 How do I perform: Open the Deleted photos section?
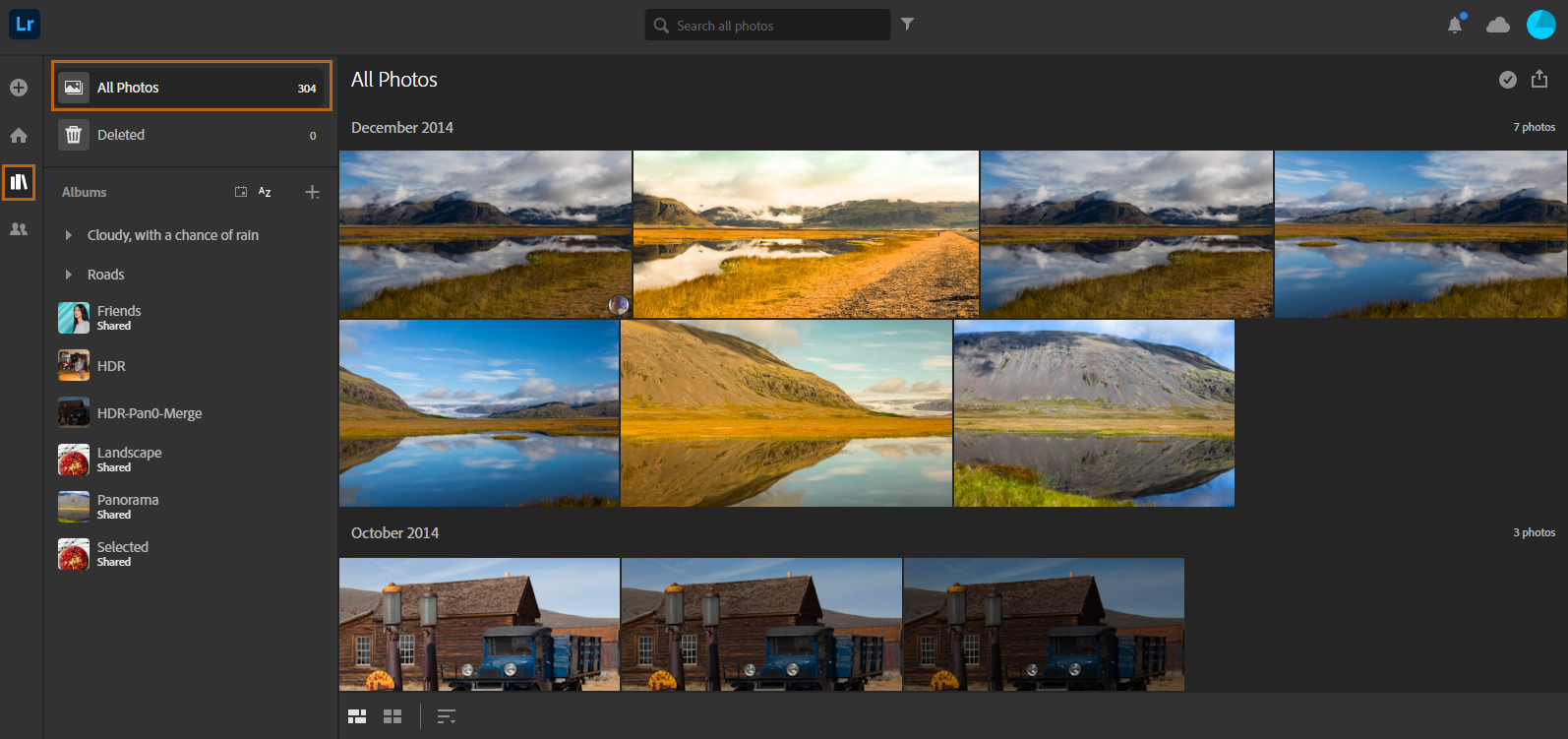click(192, 135)
